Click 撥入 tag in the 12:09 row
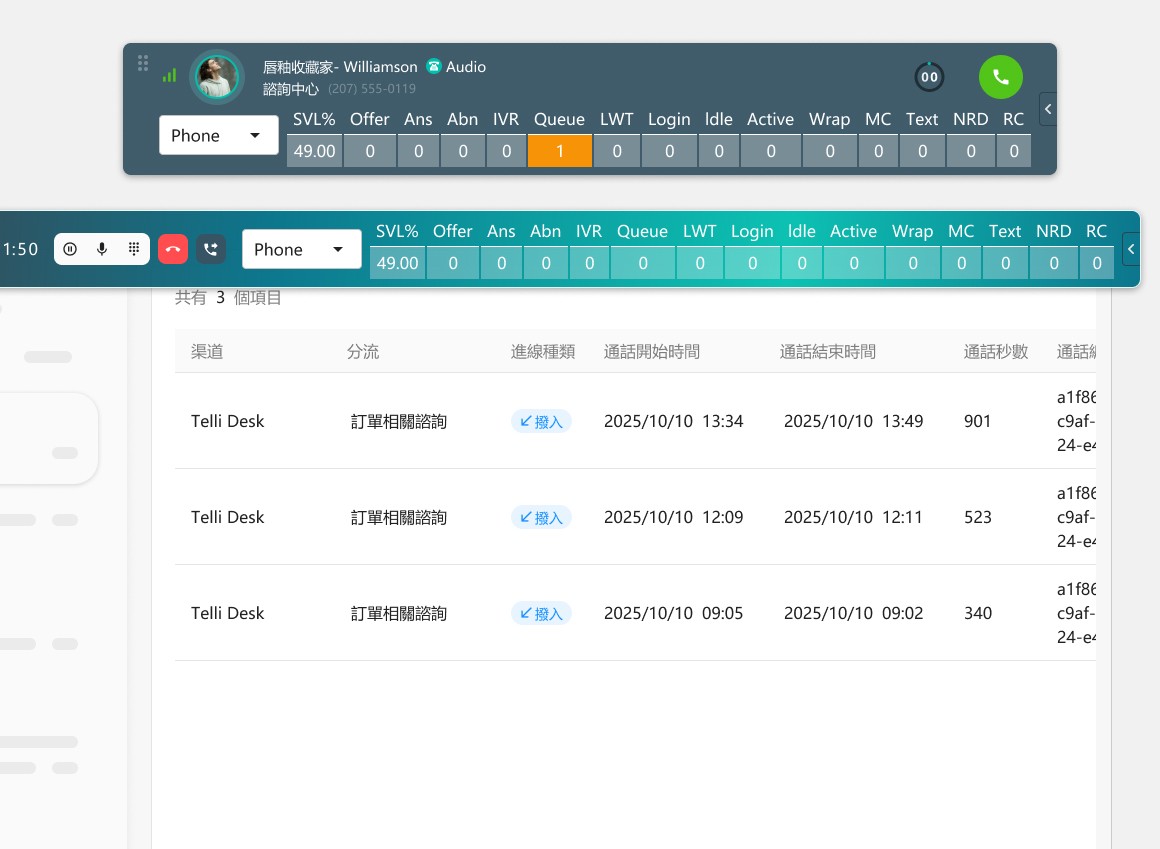 (541, 517)
